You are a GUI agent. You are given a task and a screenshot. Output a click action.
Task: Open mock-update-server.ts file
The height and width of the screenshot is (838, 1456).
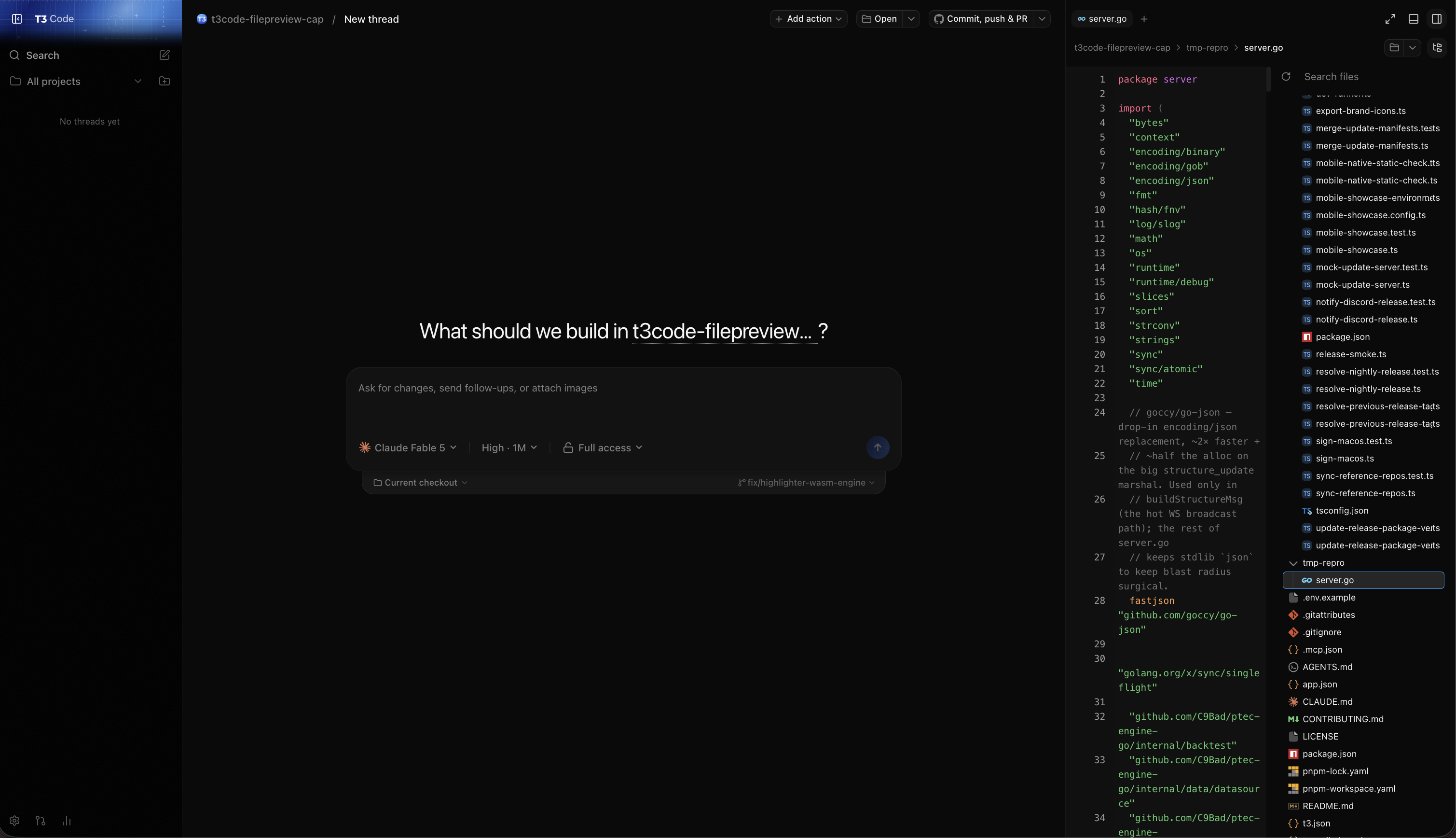[1363, 285]
